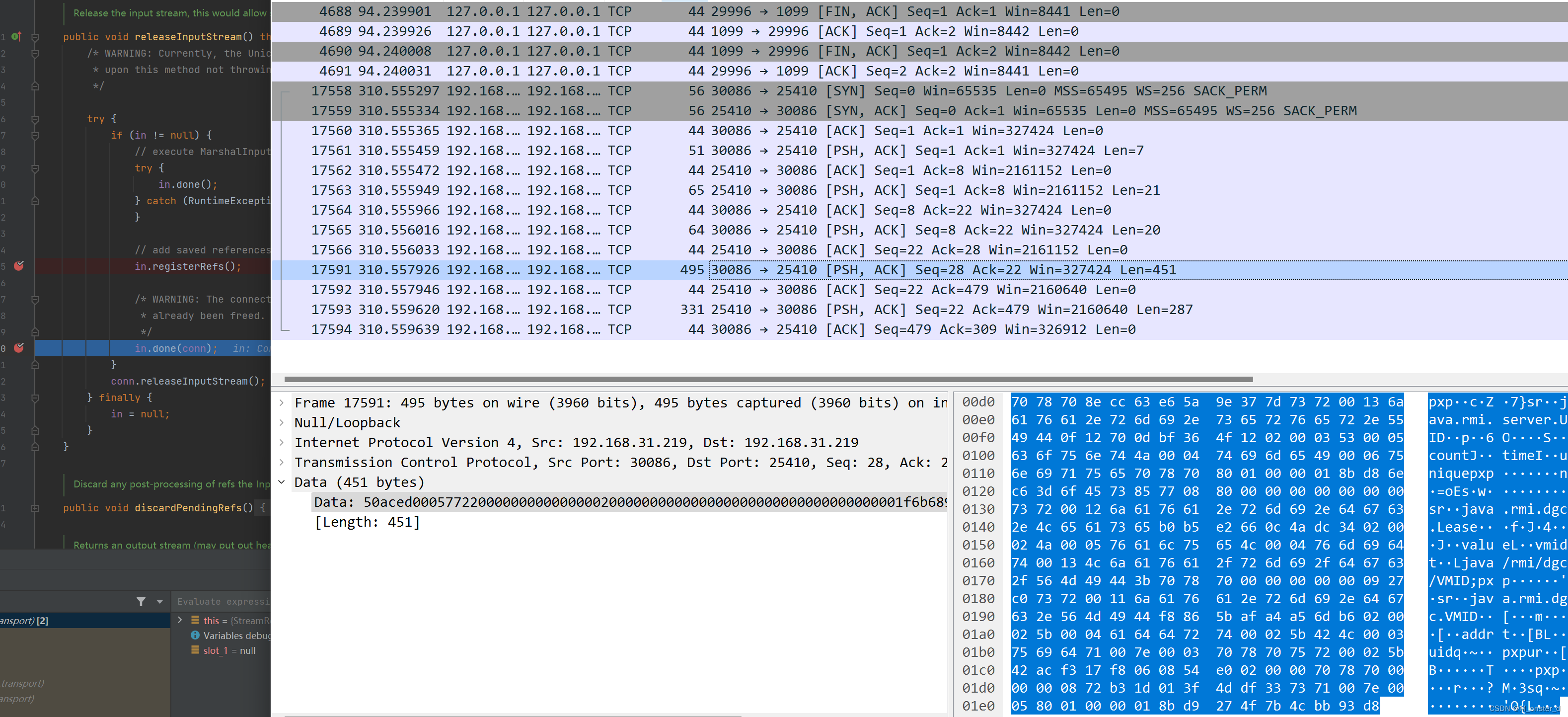Screen dimensions: 1568x717
Task: Select packet 4691 in the packet list
Action: pos(919,71)
